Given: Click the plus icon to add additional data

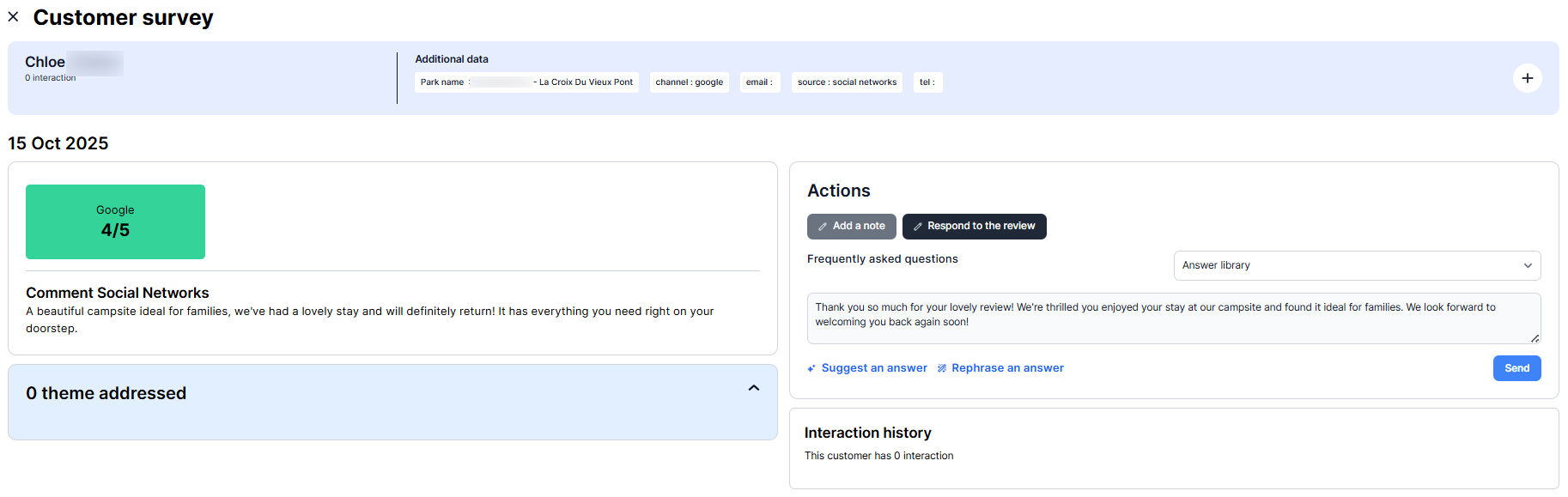Looking at the screenshot, I should pos(1527,78).
